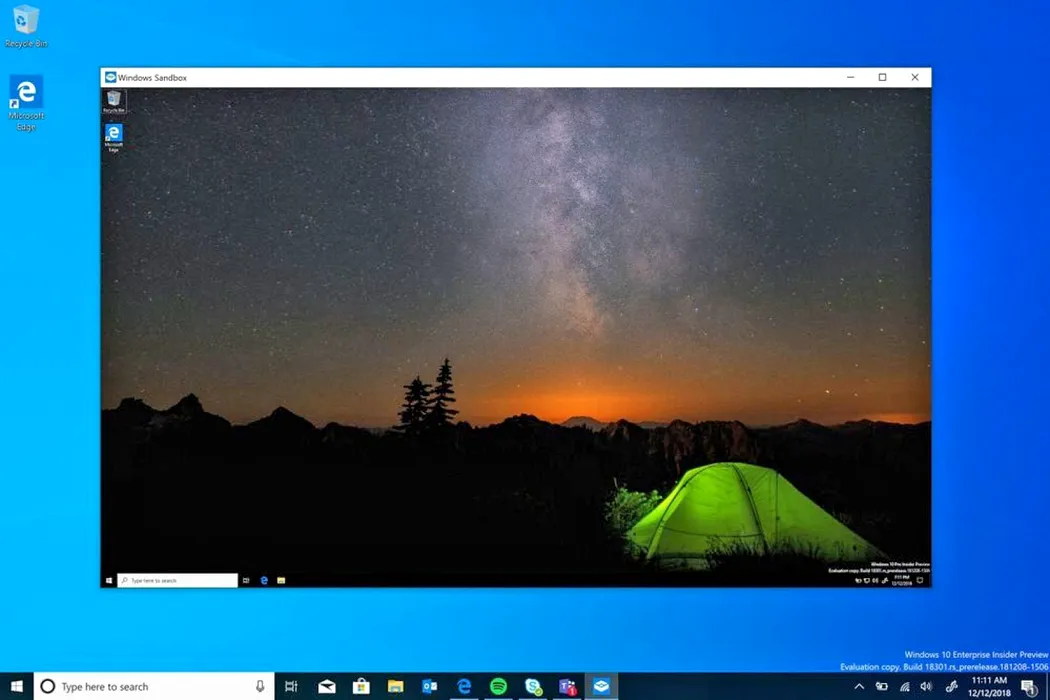Open File Explorer on host taskbar
This screenshot has height=700, width=1050.
[395, 686]
